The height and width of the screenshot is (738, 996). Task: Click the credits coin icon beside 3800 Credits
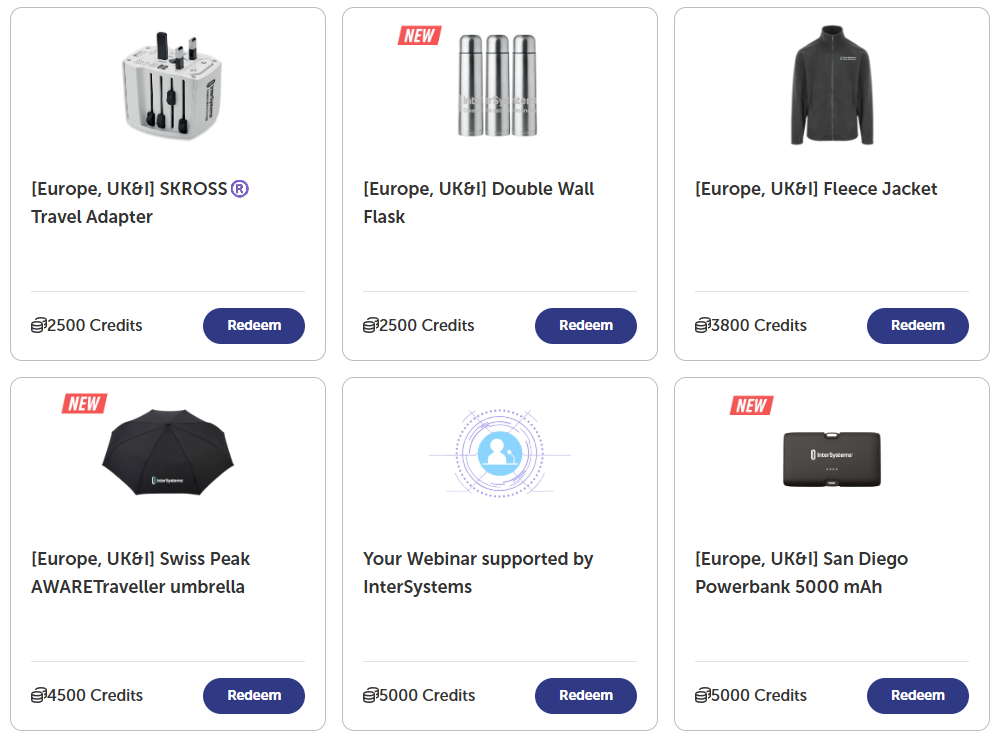702,325
